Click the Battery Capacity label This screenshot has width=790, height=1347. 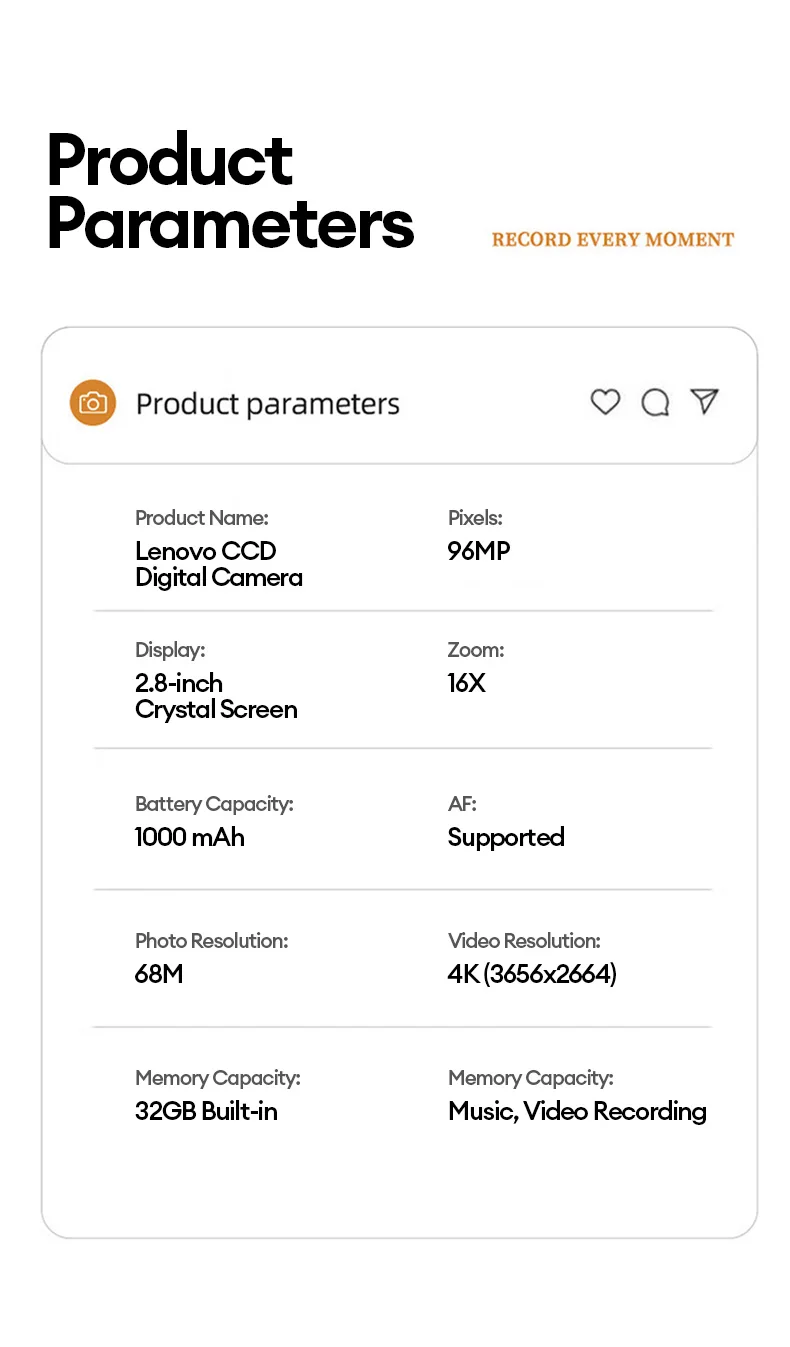click(x=213, y=804)
